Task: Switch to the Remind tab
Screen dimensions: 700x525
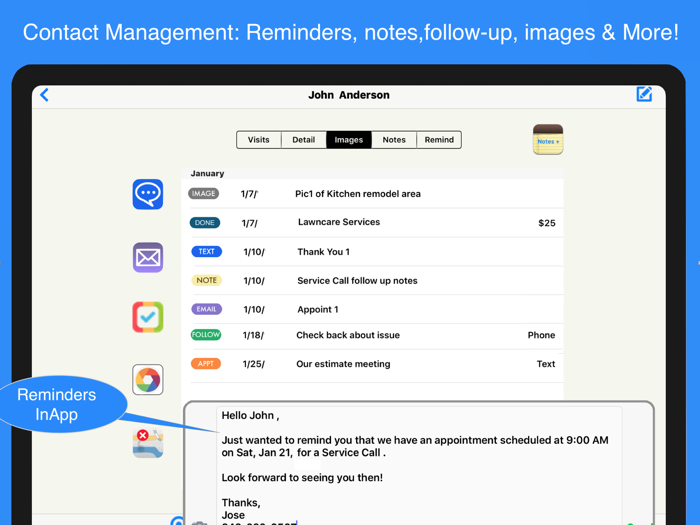Action: [439, 140]
